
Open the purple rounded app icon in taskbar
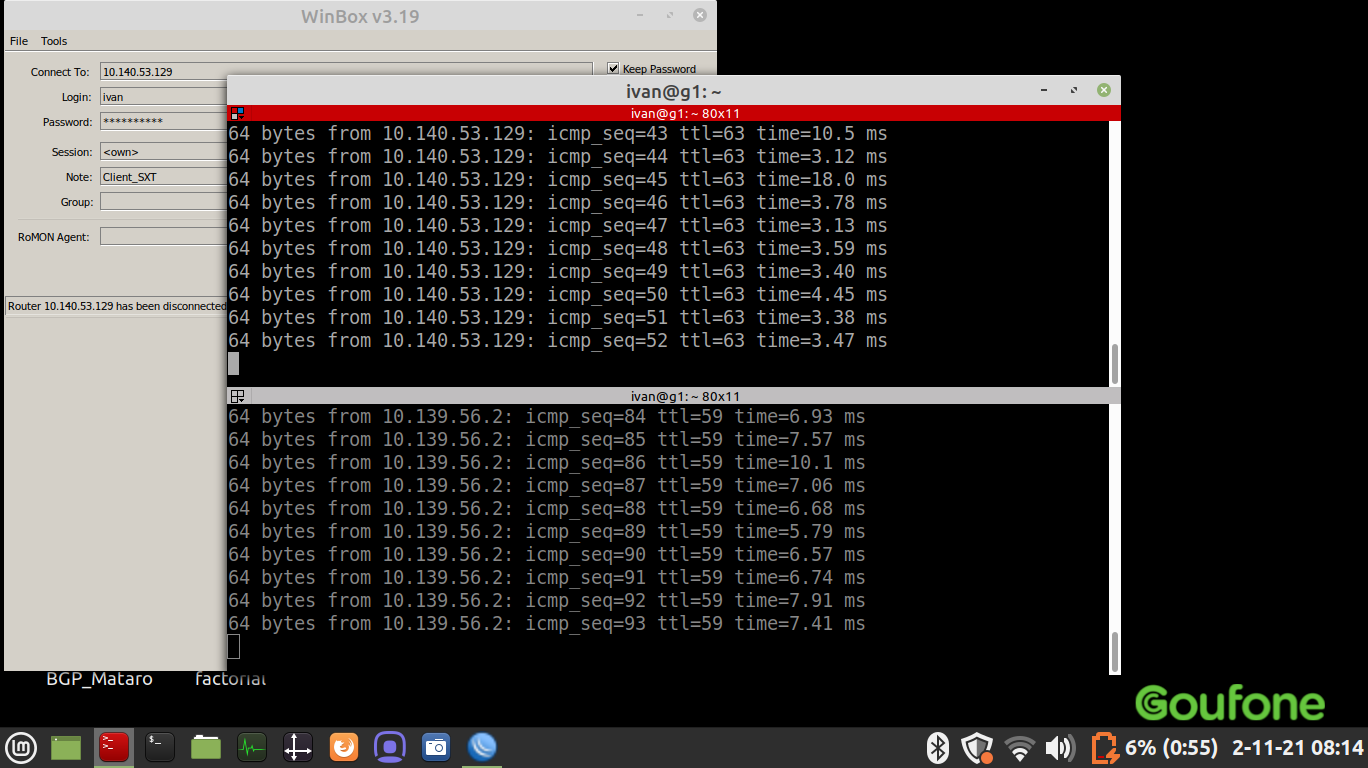click(389, 747)
